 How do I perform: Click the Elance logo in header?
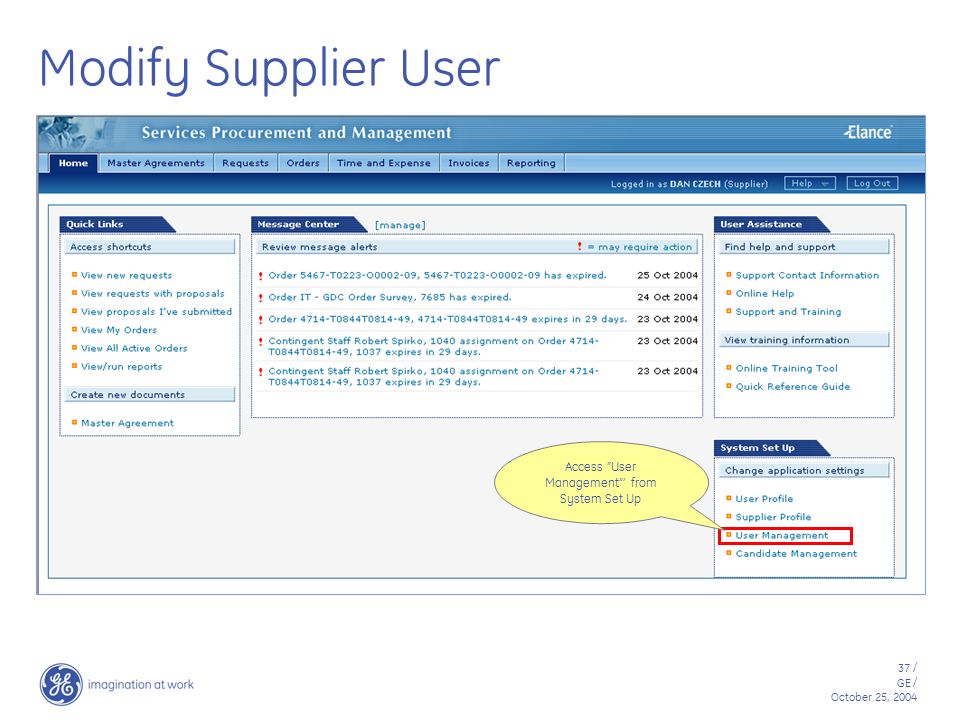868,132
